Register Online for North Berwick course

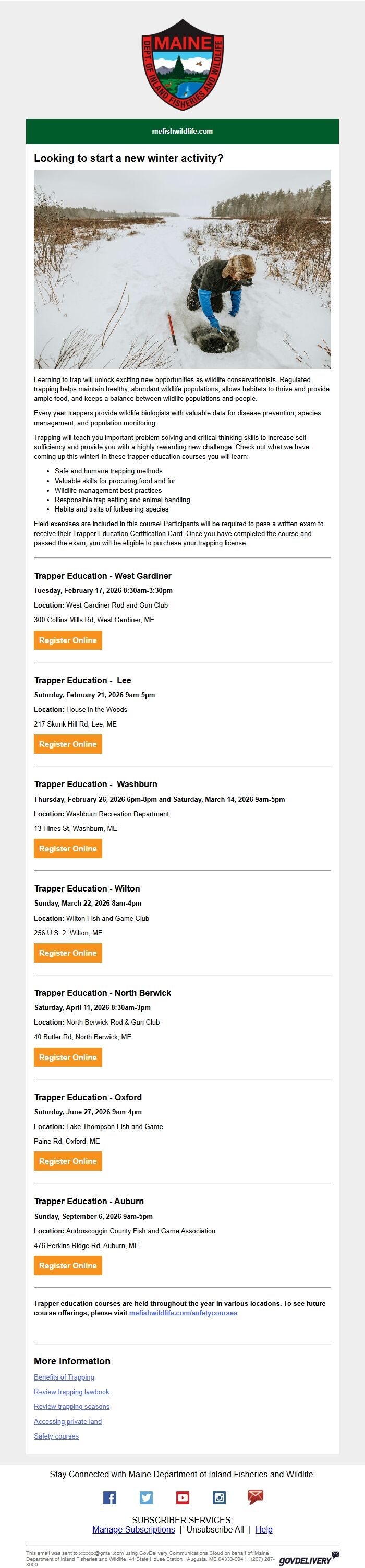click(68, 1058)
